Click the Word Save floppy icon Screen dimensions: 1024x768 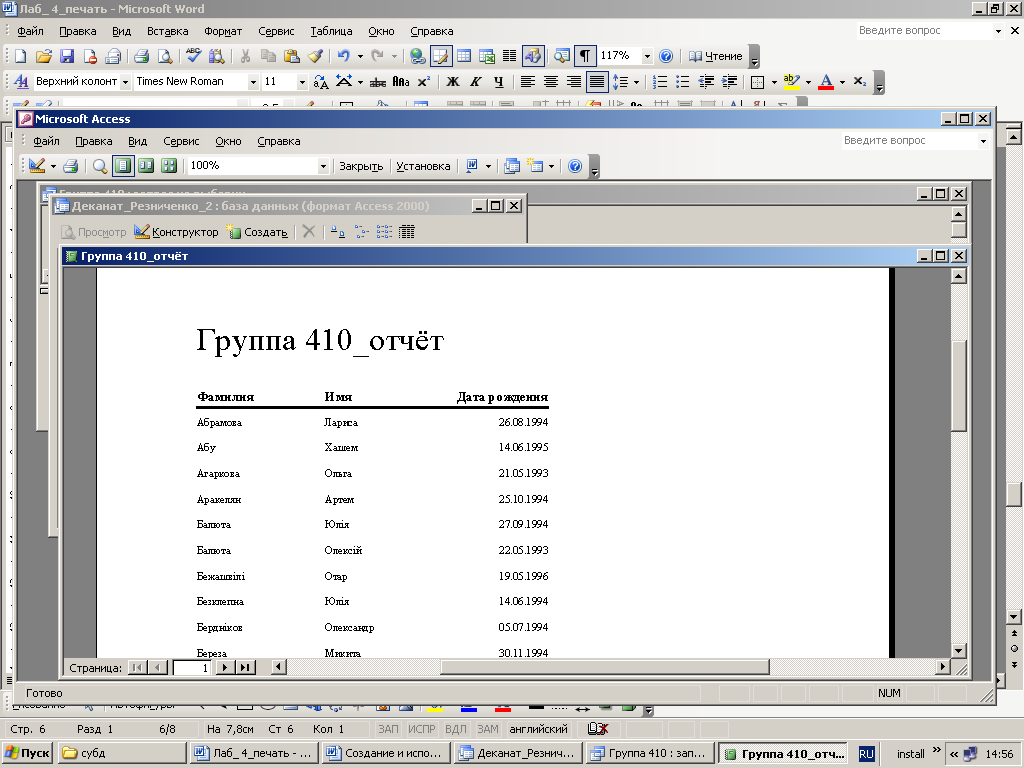(x=67, y=56)
